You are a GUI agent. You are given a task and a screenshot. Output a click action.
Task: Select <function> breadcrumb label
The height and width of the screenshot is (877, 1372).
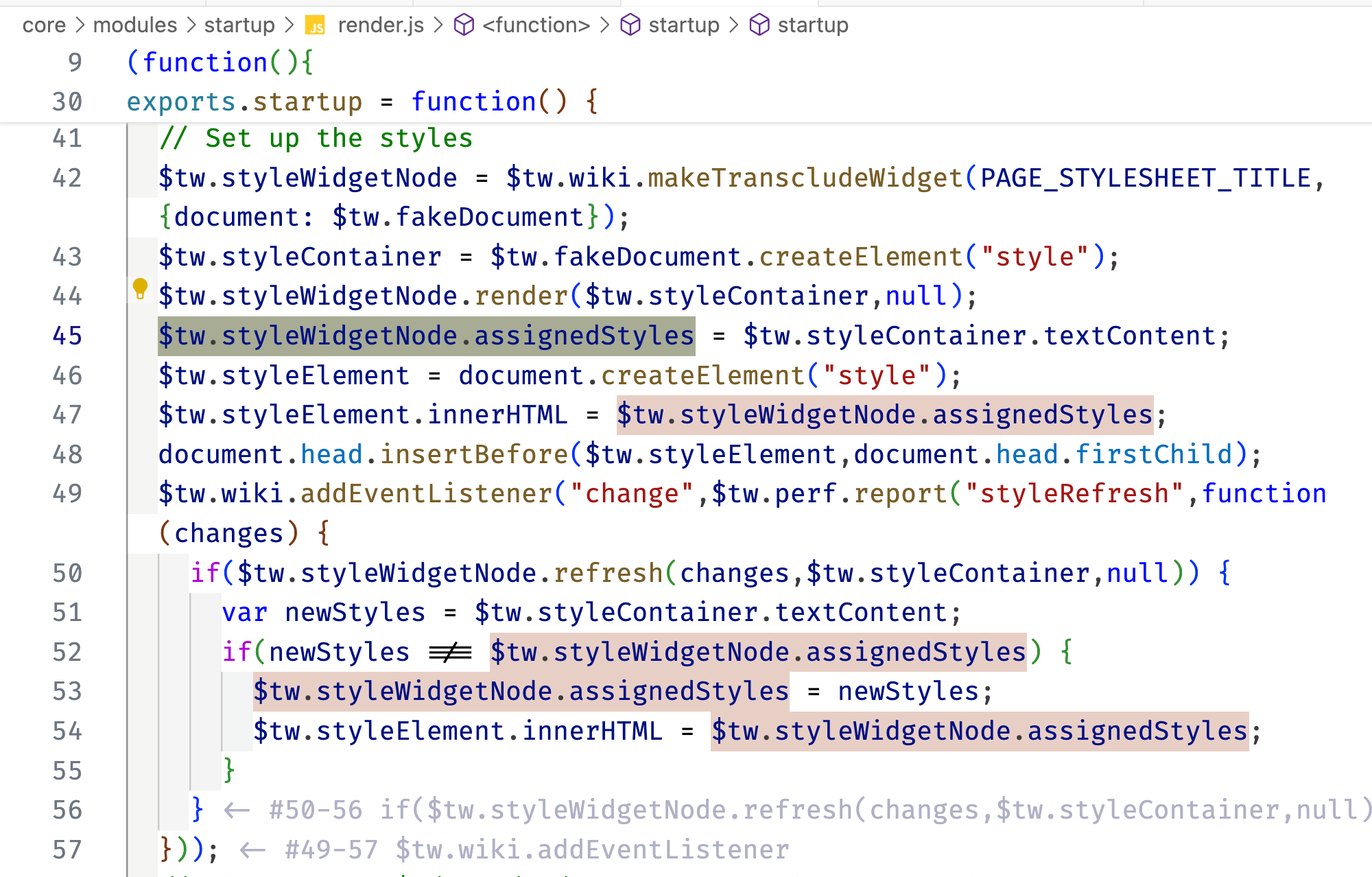pyautogui.click(x=536, y=25)
